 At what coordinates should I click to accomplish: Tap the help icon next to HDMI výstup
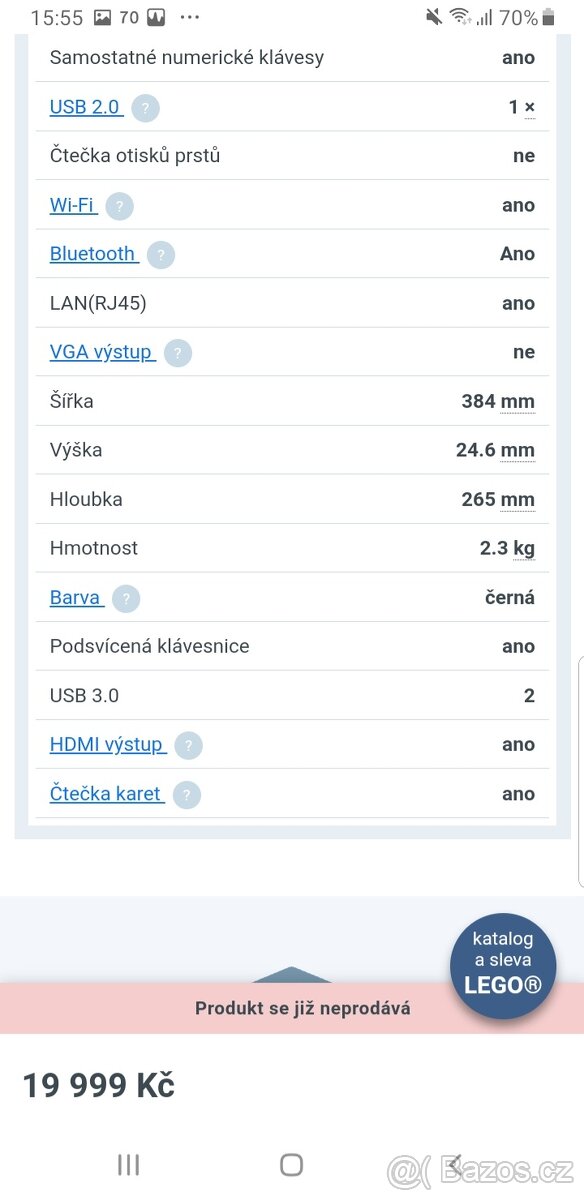click(189, 745)
